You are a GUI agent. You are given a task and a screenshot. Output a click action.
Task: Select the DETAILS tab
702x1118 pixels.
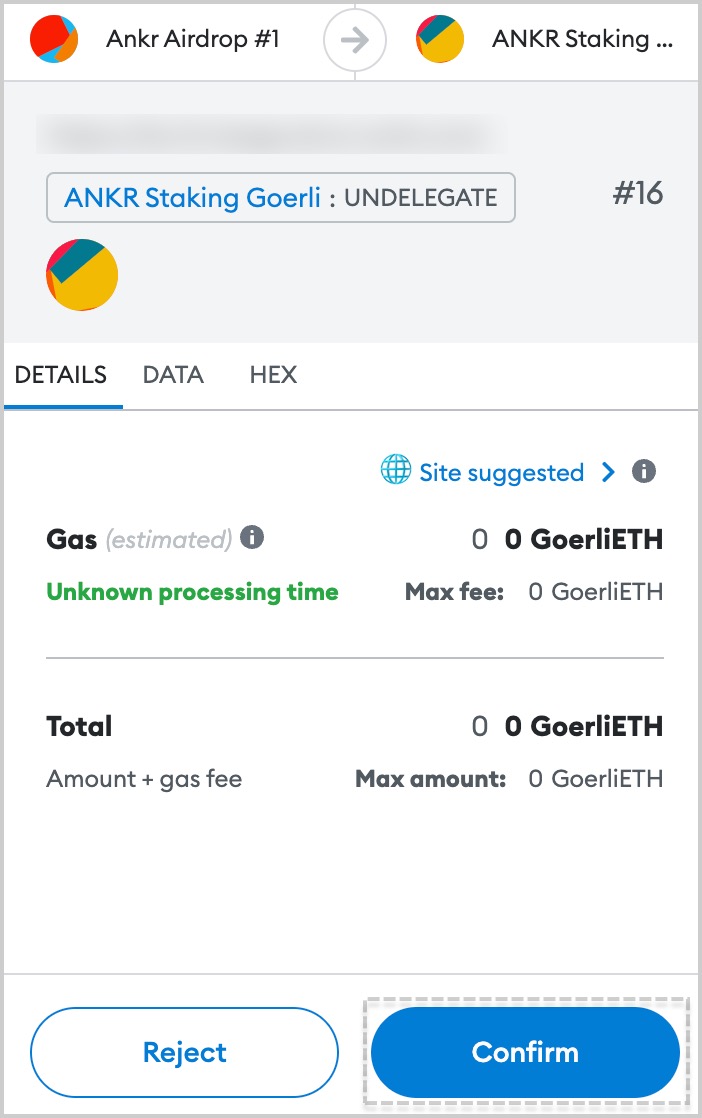tap(61, 374)
